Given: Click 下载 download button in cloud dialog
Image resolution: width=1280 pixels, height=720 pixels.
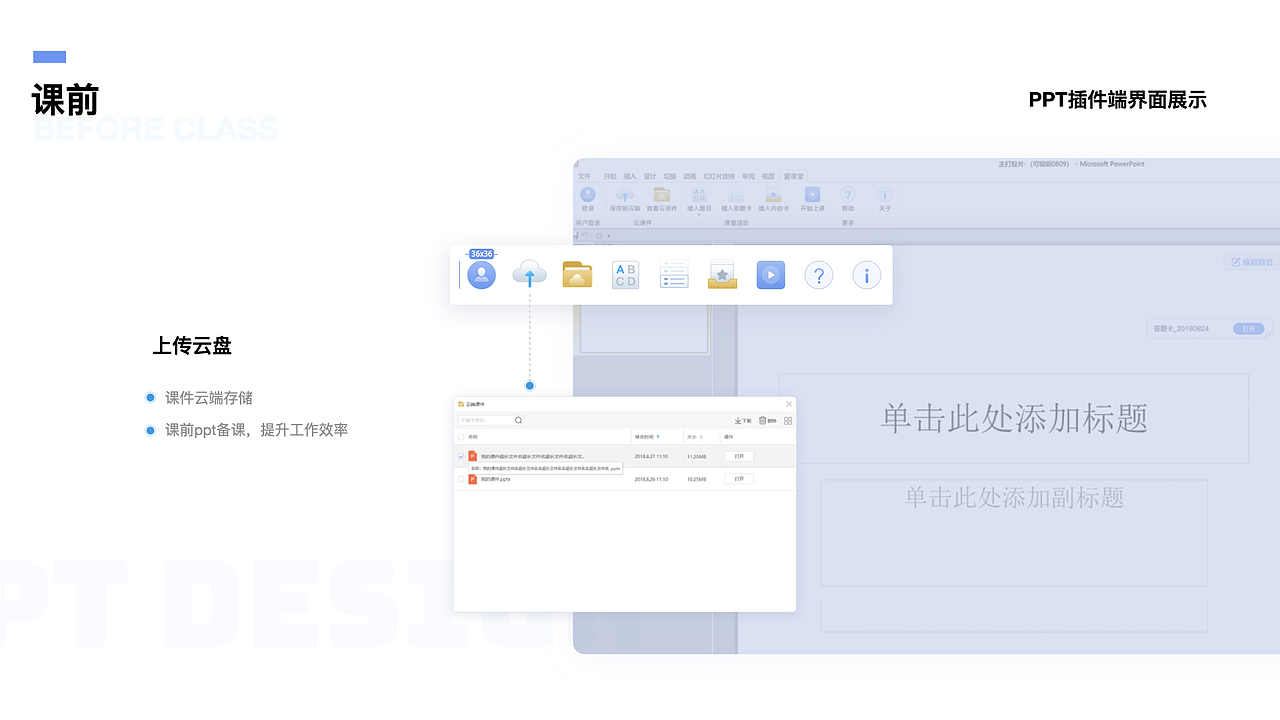Looking at the screenshot, I should [743, 421].
